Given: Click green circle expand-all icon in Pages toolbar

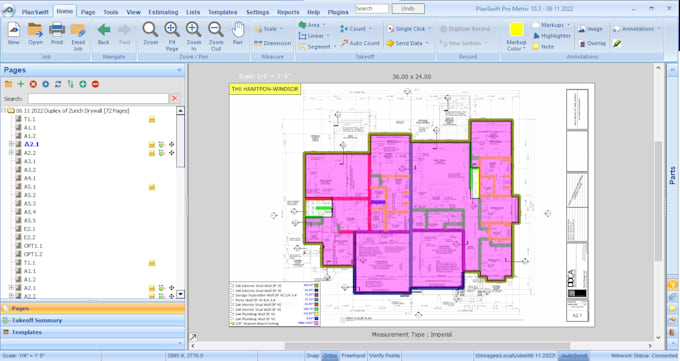Looking at the screenshot, I should [83, 84].
